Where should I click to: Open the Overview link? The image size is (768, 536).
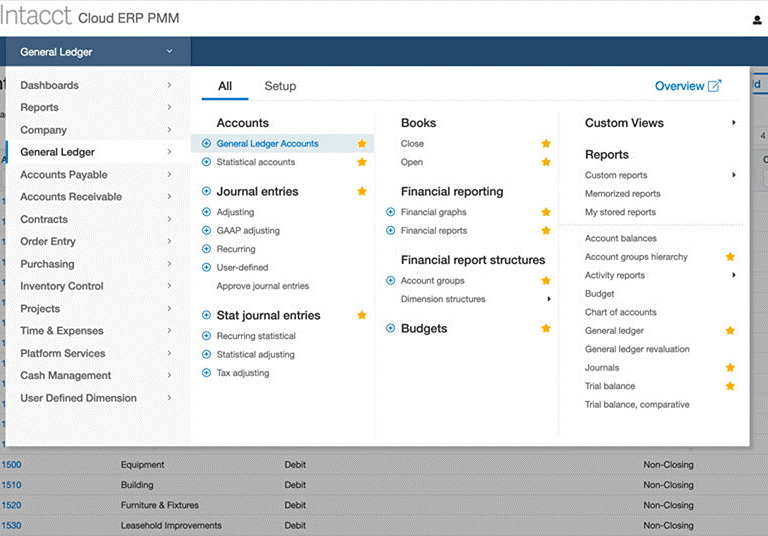688,86
